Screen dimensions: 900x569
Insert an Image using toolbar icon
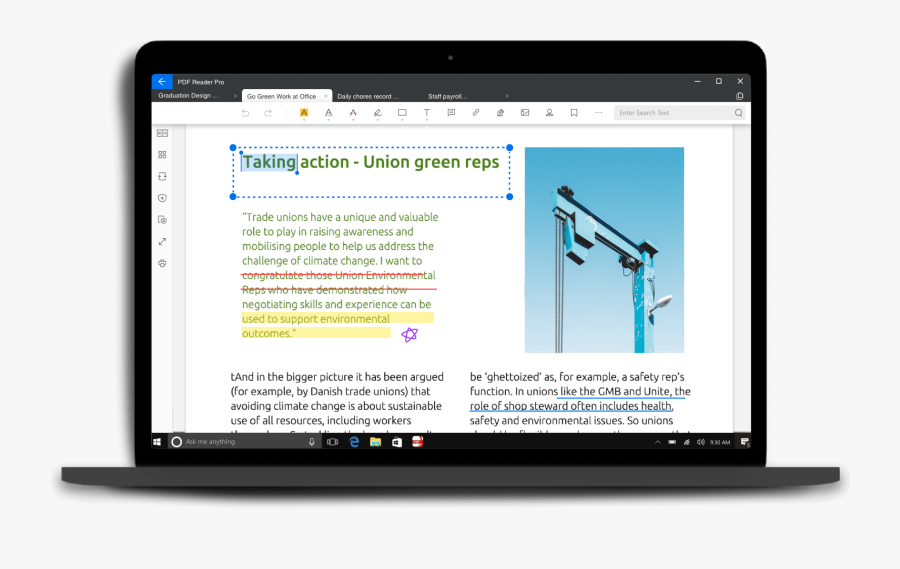[525, 113]
